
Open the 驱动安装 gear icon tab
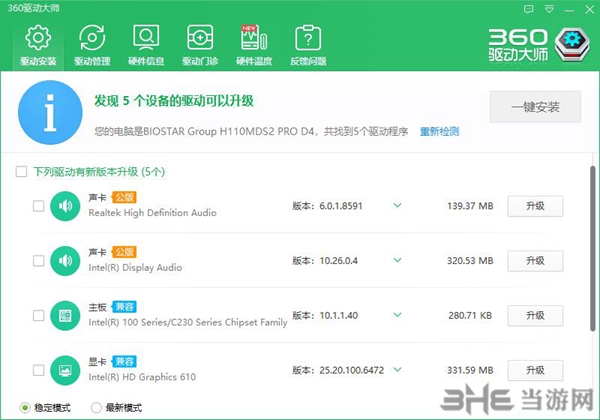[38, 46]
